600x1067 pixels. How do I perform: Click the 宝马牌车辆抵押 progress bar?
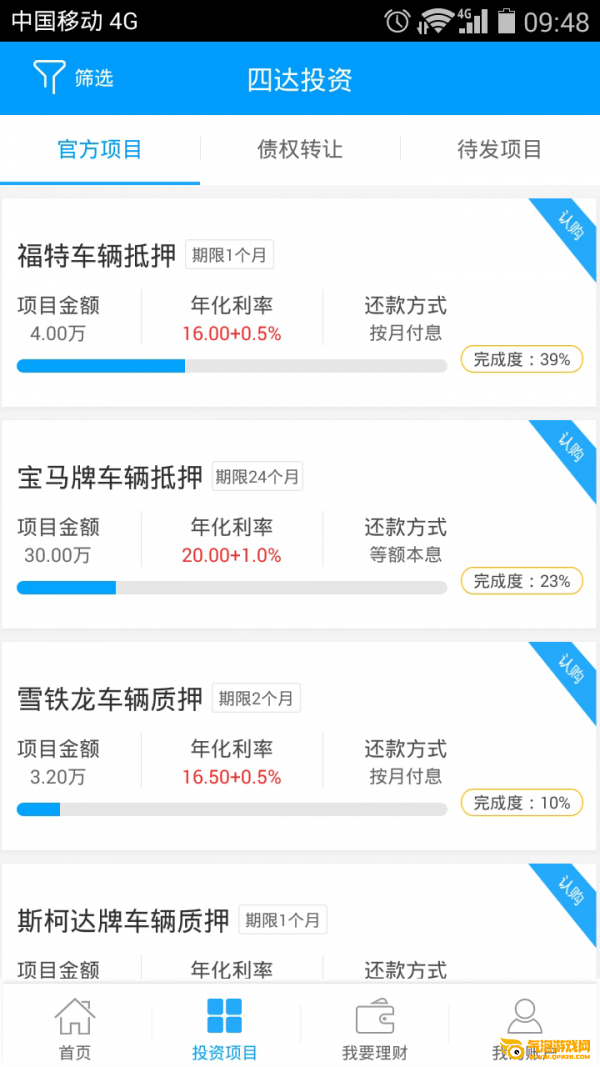231,587
